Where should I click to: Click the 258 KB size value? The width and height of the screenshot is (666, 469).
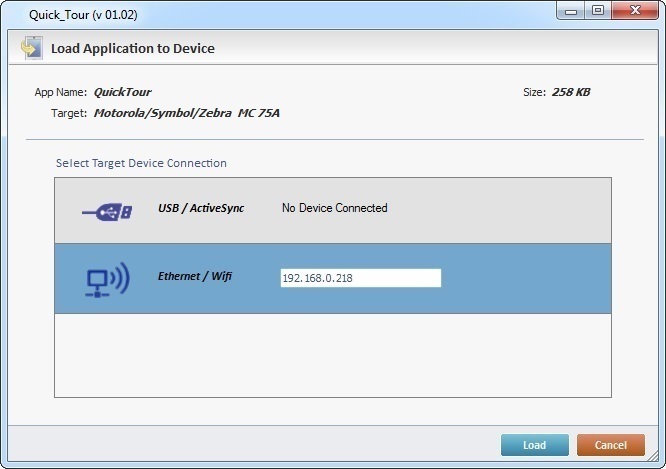coord(571,92)
